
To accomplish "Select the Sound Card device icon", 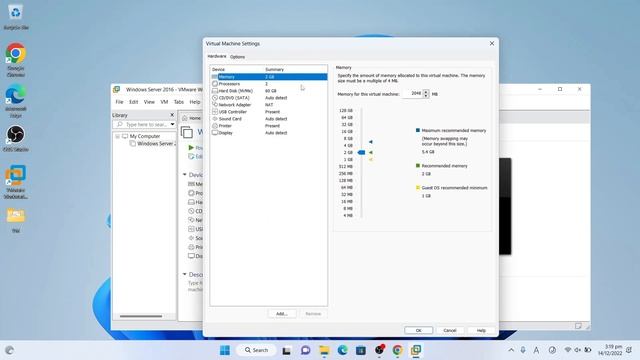I will tap(215, 119).
